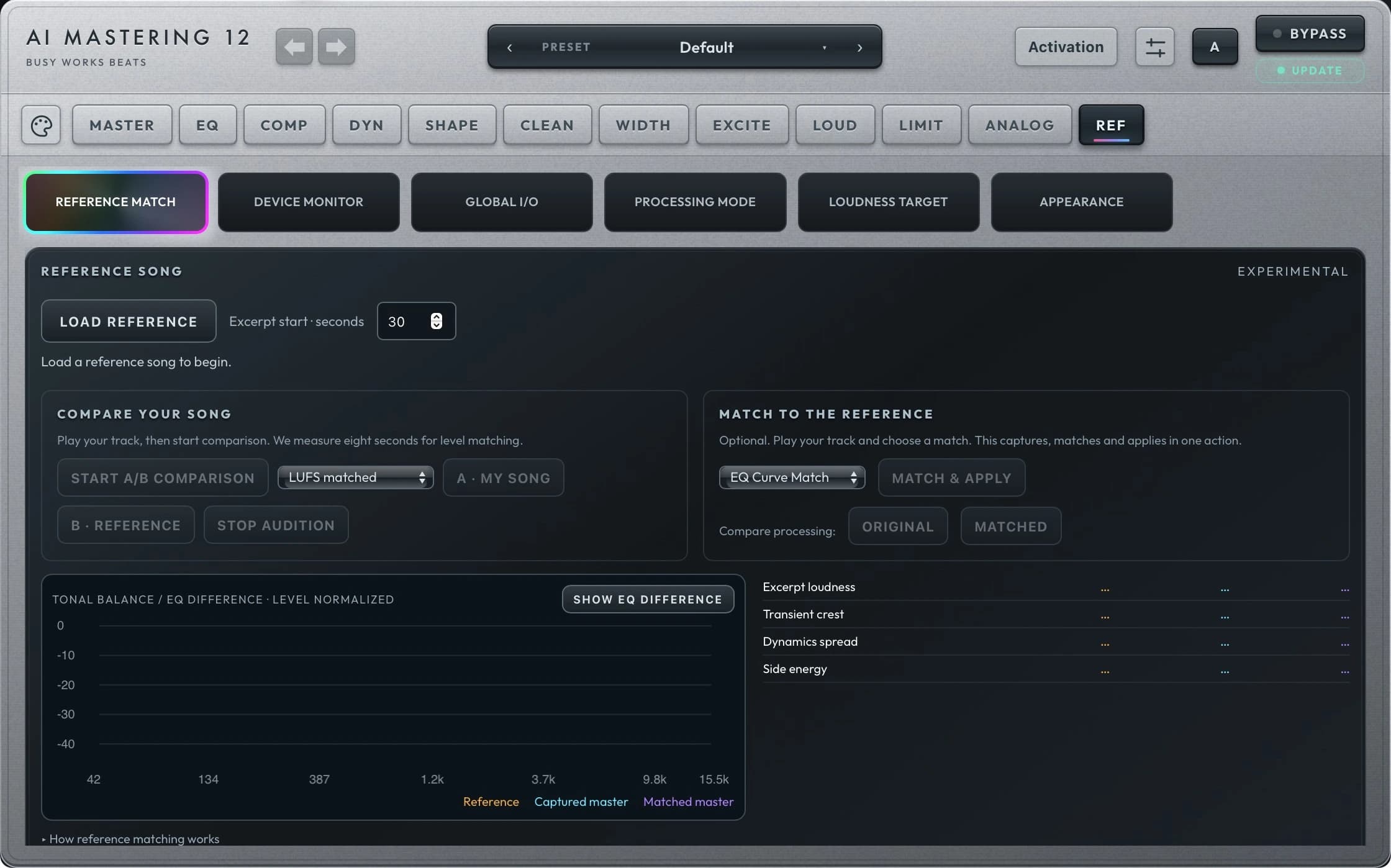Toggle SHOW EQ DIFFERENCE
This screenshot has width=1391, height=868.
click(648, 599)
